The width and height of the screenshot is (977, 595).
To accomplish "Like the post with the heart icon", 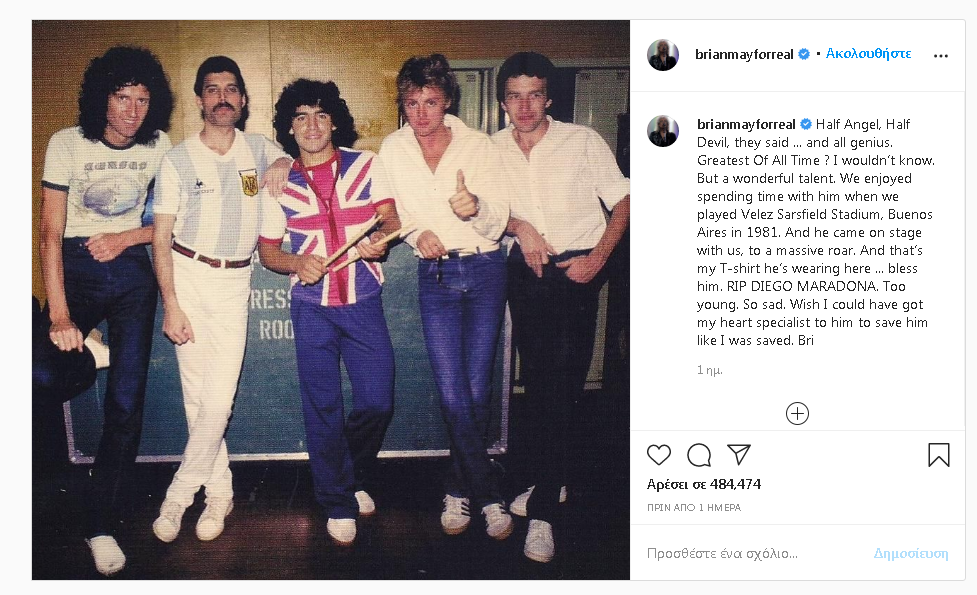I will tap(659, 455).
